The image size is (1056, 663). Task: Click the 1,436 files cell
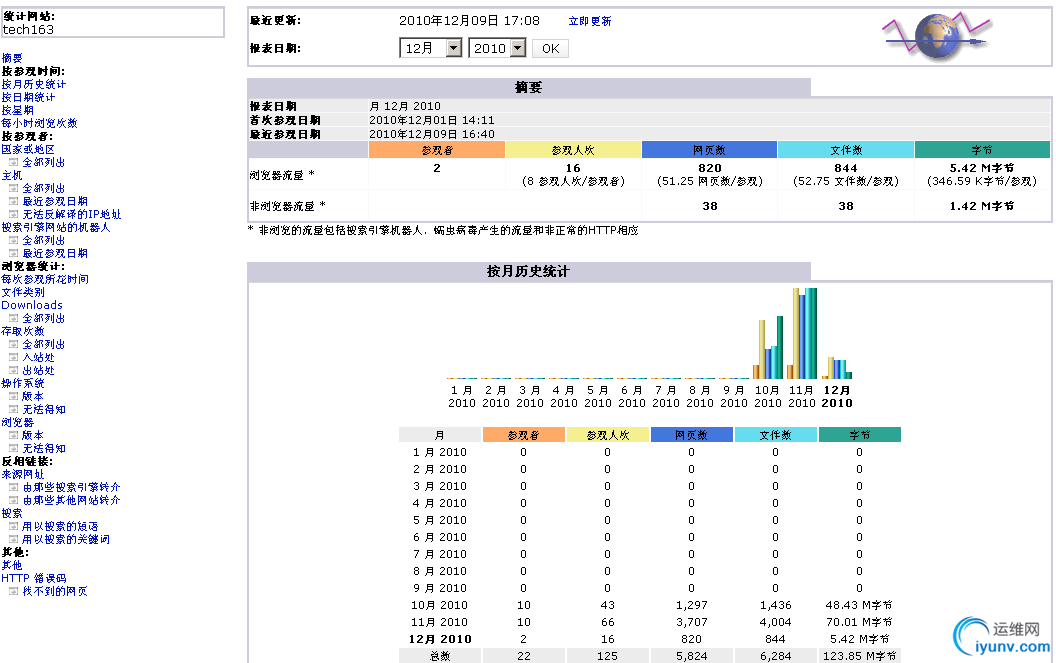tap(775, 605)
